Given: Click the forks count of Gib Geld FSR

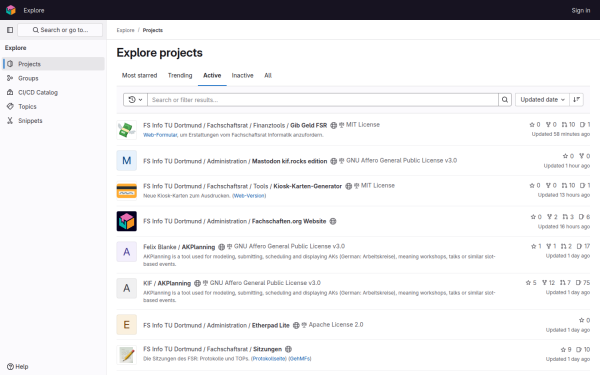Looking at the screenshot, I should click(x=551, y=125).
